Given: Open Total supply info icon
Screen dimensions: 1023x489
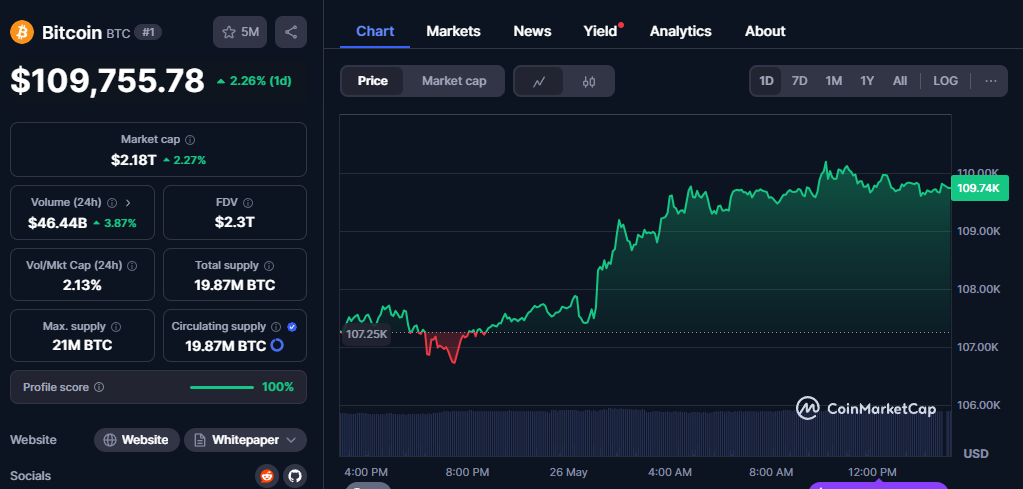Looking at the screenshot, I should tap(269, 265).
